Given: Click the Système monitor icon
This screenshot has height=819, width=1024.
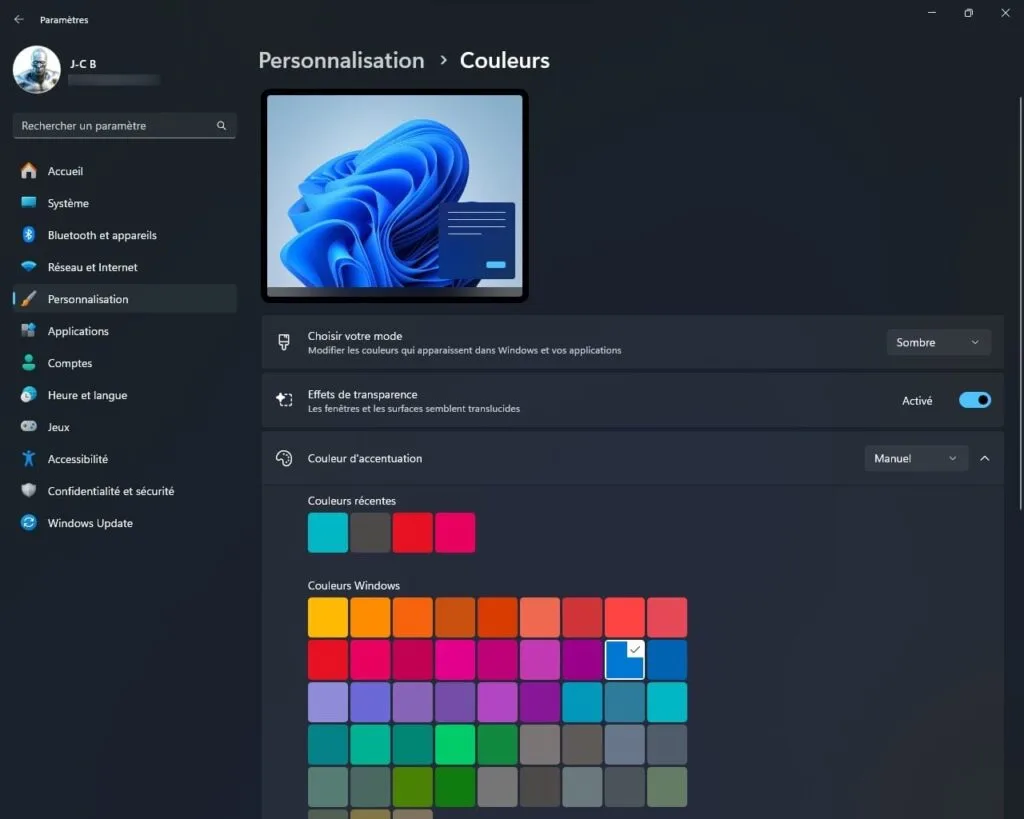Looking at the screenshot, I should click(29, 202).
